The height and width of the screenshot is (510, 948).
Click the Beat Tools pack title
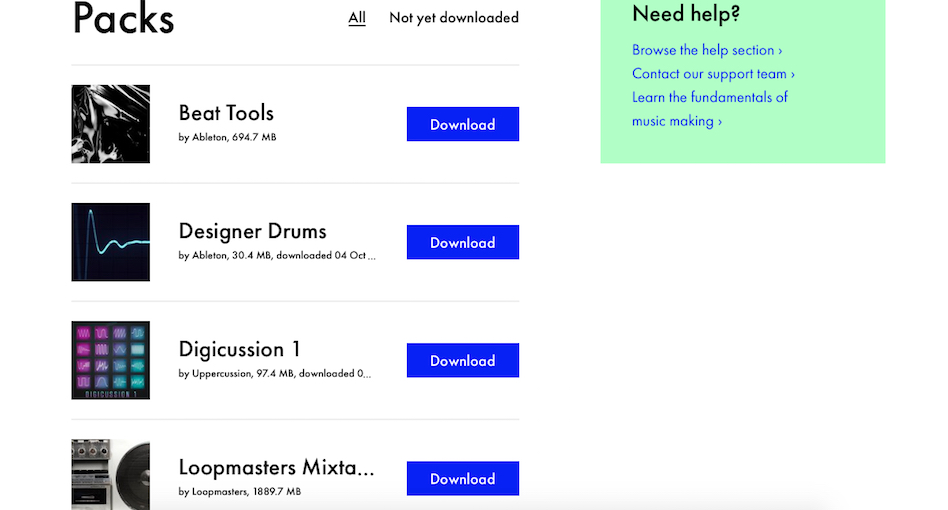(x=226, y=113)
